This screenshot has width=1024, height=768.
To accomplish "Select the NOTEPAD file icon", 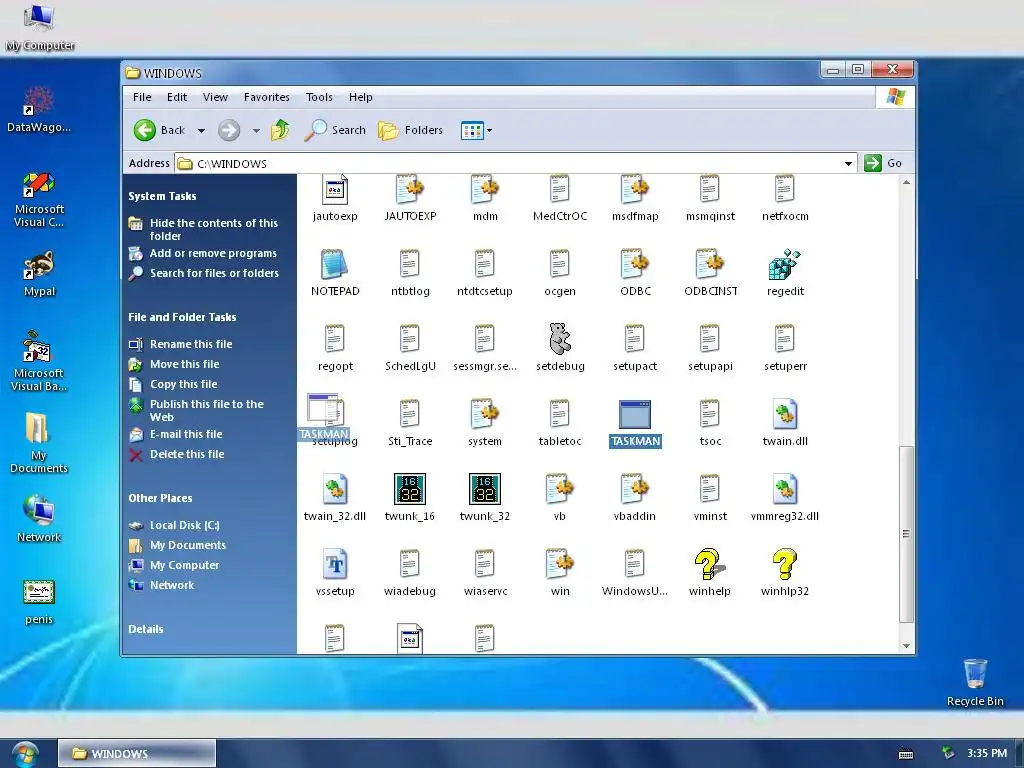I will click(x=334, y=264).
